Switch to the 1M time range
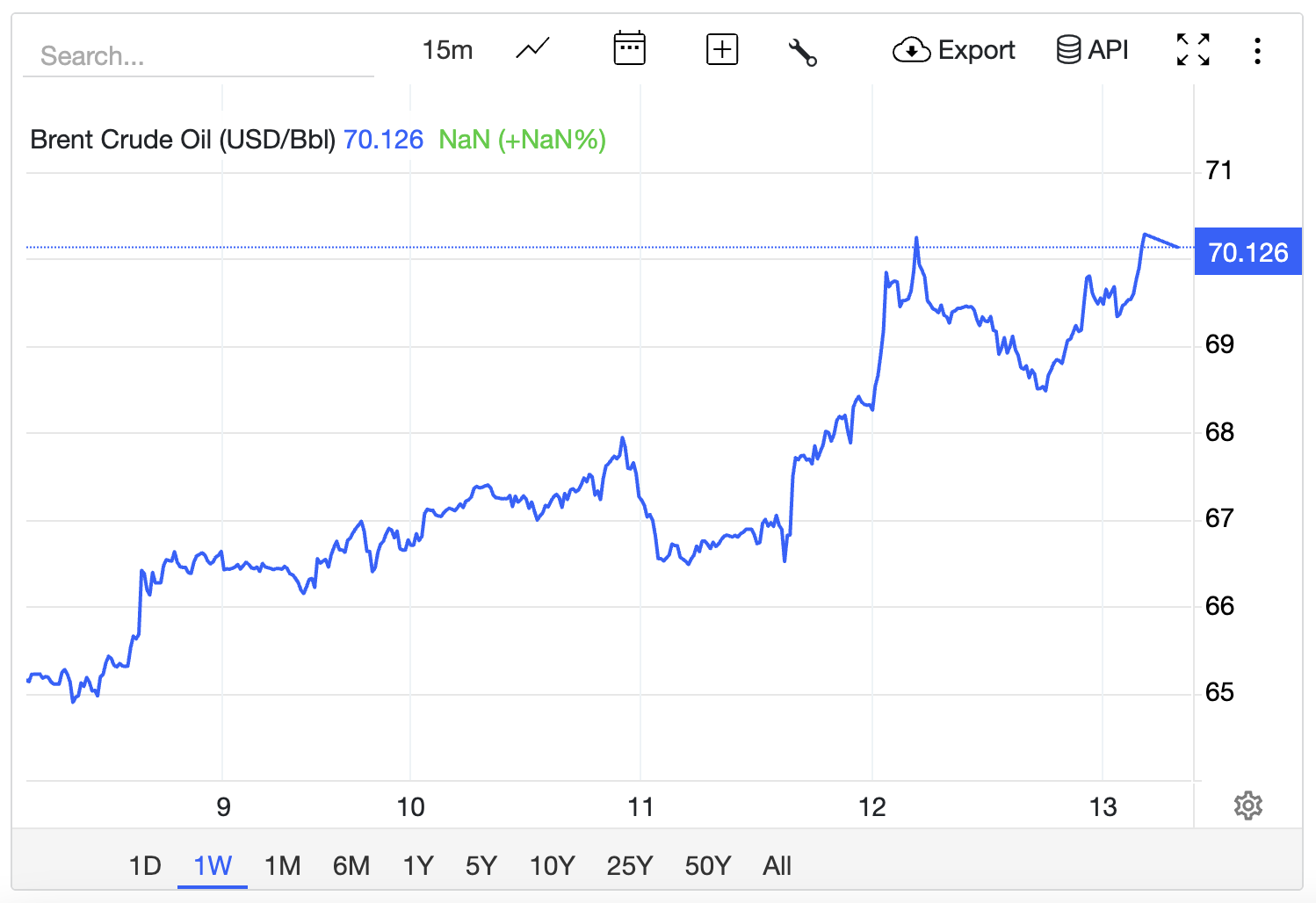Viewport: 1316px width, 903px height. (x=282, y=866)
